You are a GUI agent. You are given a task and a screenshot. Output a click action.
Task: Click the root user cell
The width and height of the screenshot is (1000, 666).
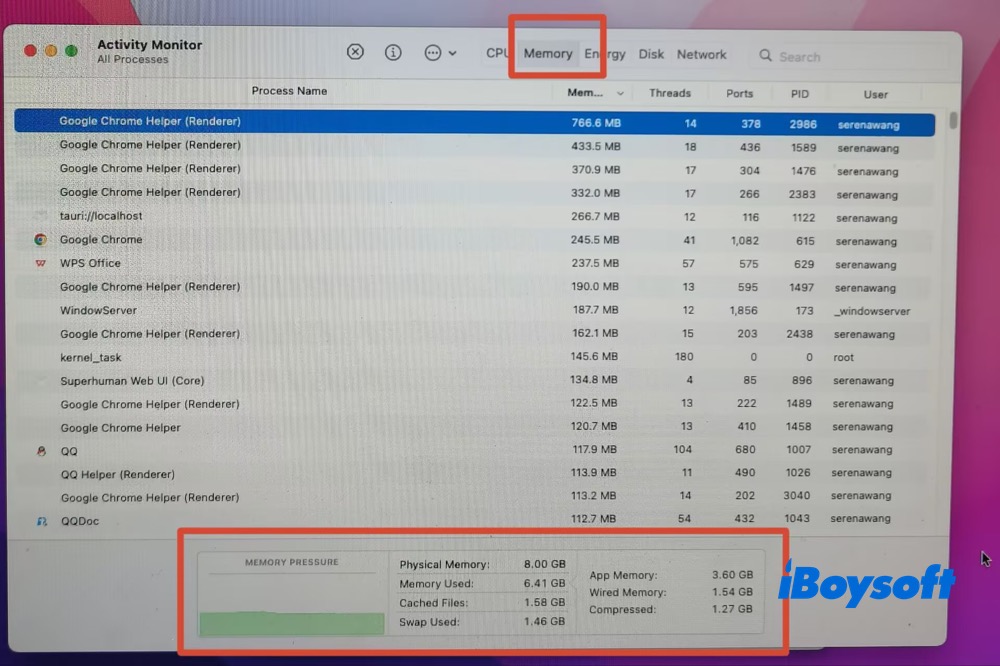pos(843,357)
